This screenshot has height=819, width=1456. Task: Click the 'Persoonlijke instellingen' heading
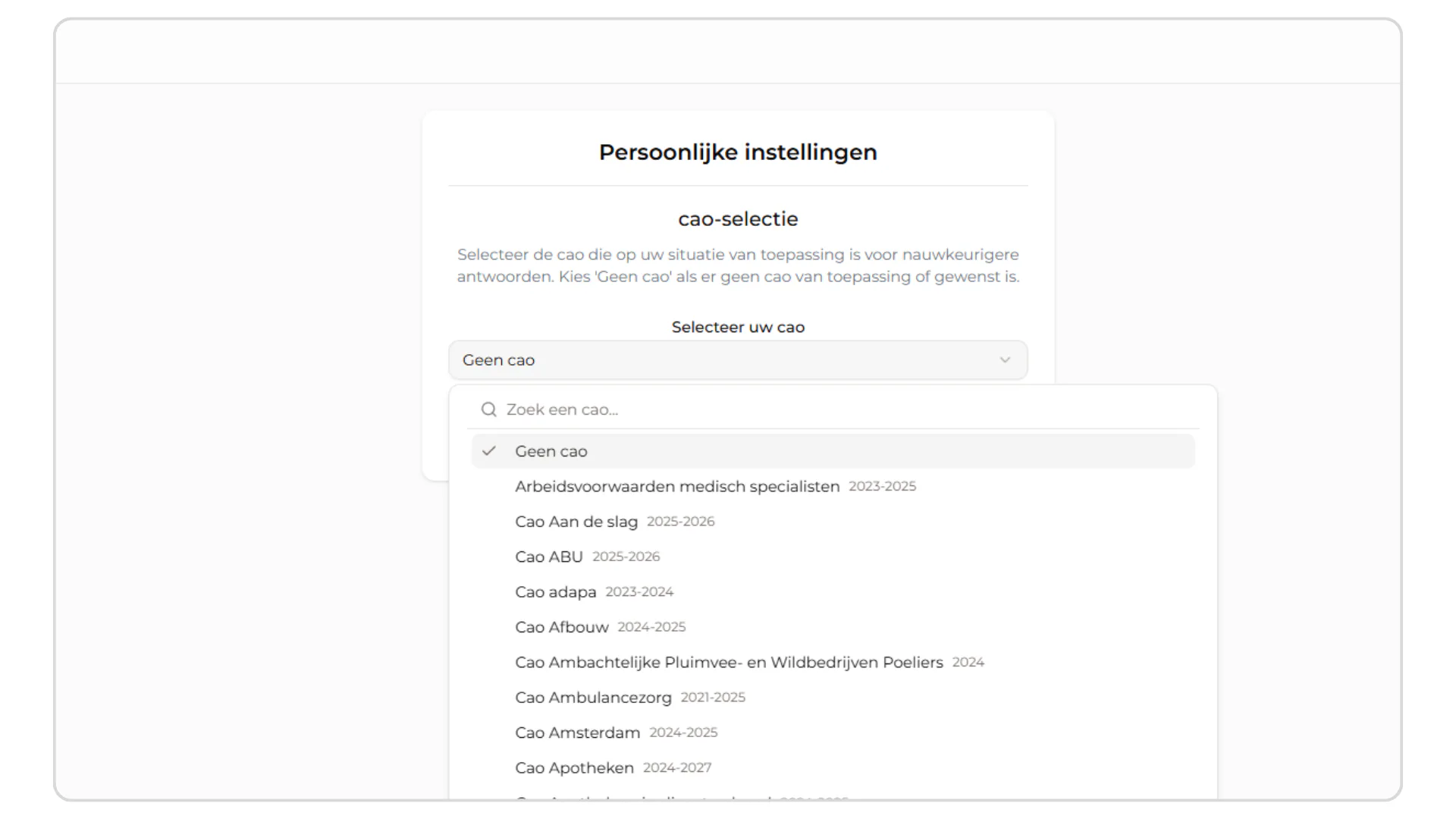(x=738, y=152)
